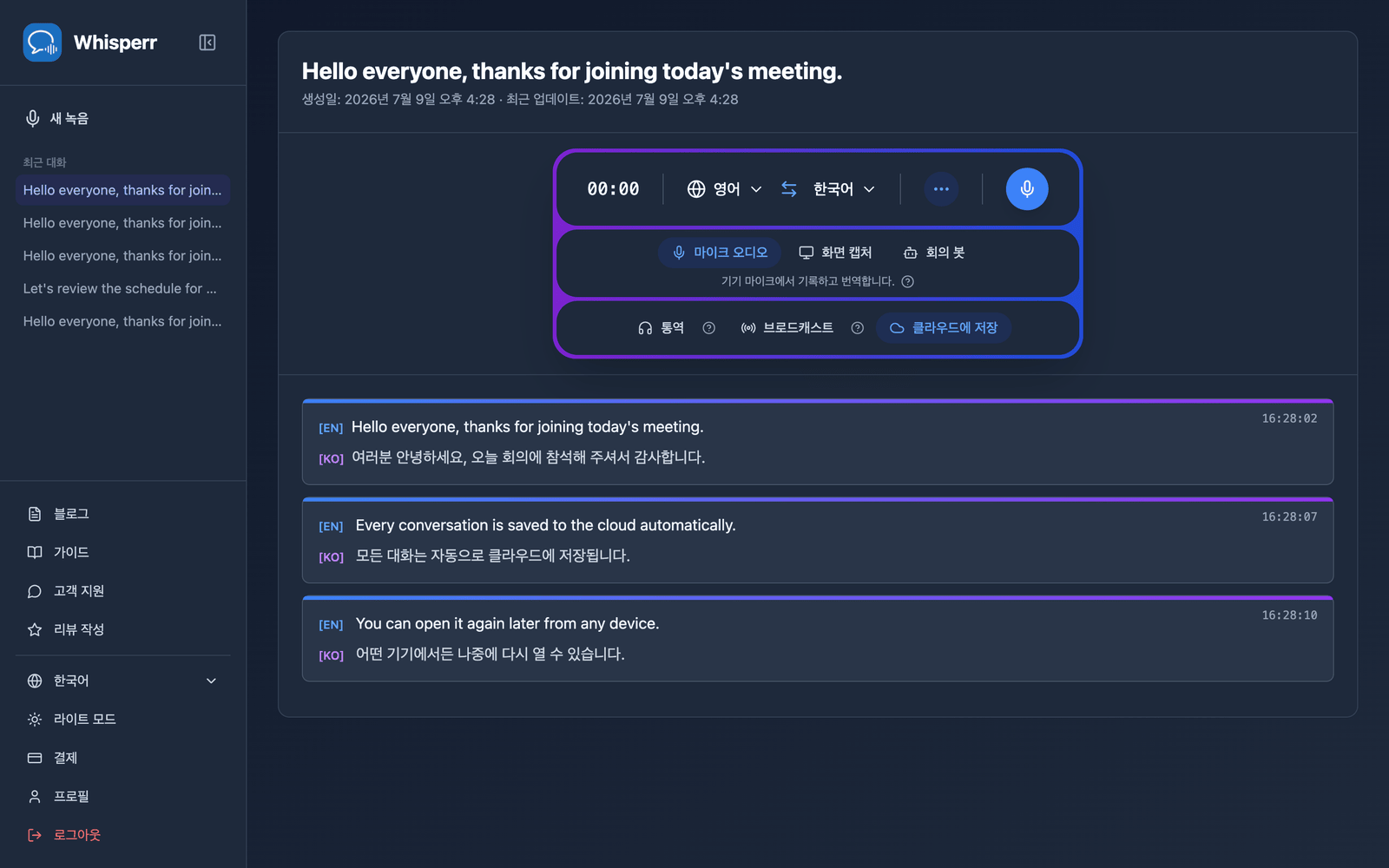This screenshot has width=1389, height=868.
Task: Open the target language 한국어 dropdown in the recorder
Action: pos(844,189)
